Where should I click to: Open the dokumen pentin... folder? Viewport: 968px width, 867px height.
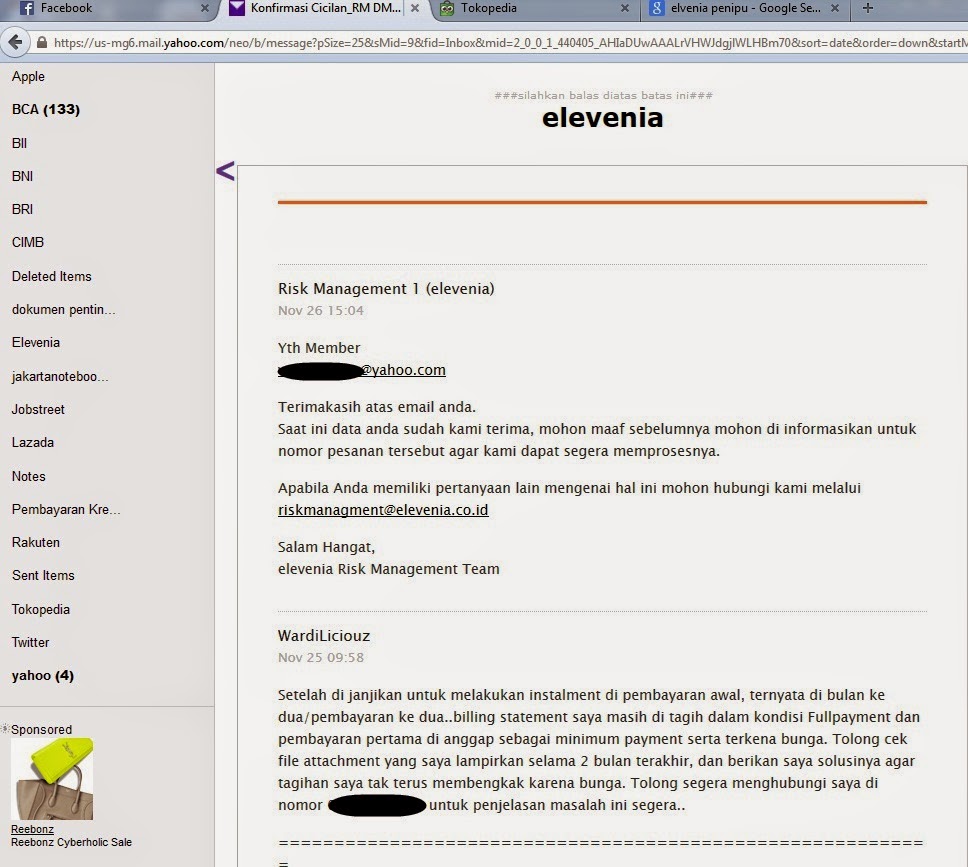[x=64, y=309]
